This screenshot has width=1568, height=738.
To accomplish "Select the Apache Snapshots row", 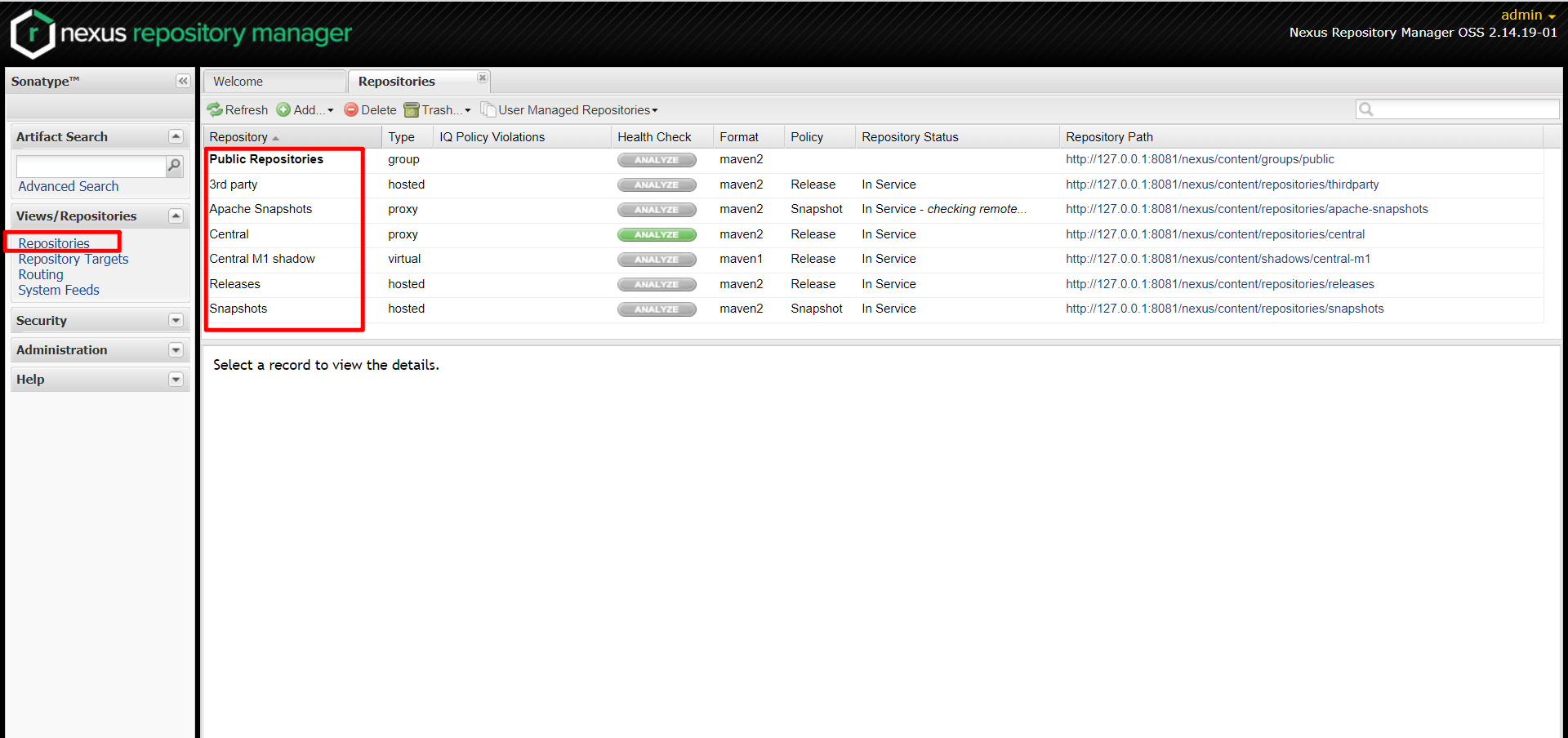I will click(874, 210).
